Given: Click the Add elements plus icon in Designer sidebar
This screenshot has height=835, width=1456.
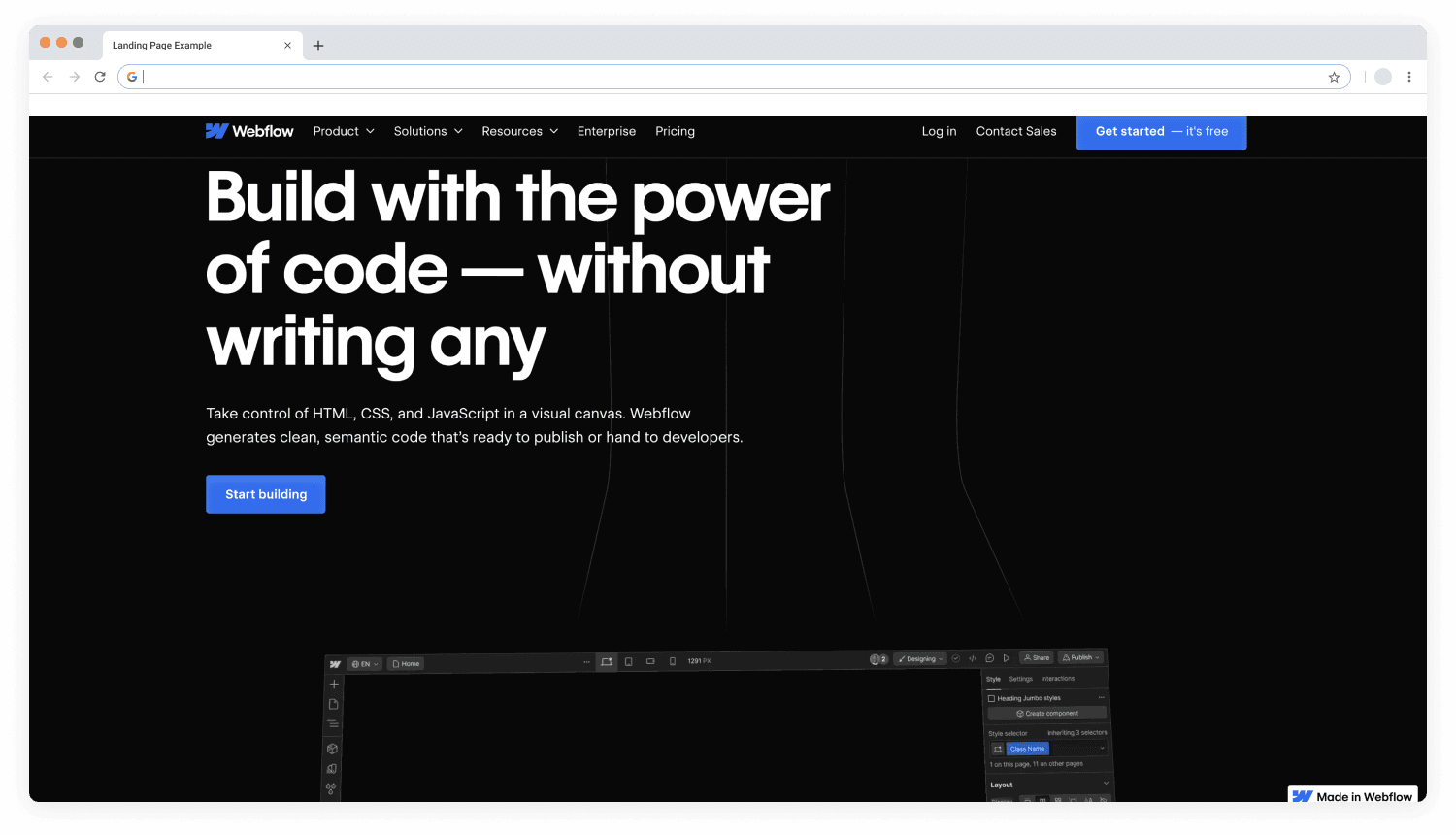Looking at the screenshot, I should point(334,685).
